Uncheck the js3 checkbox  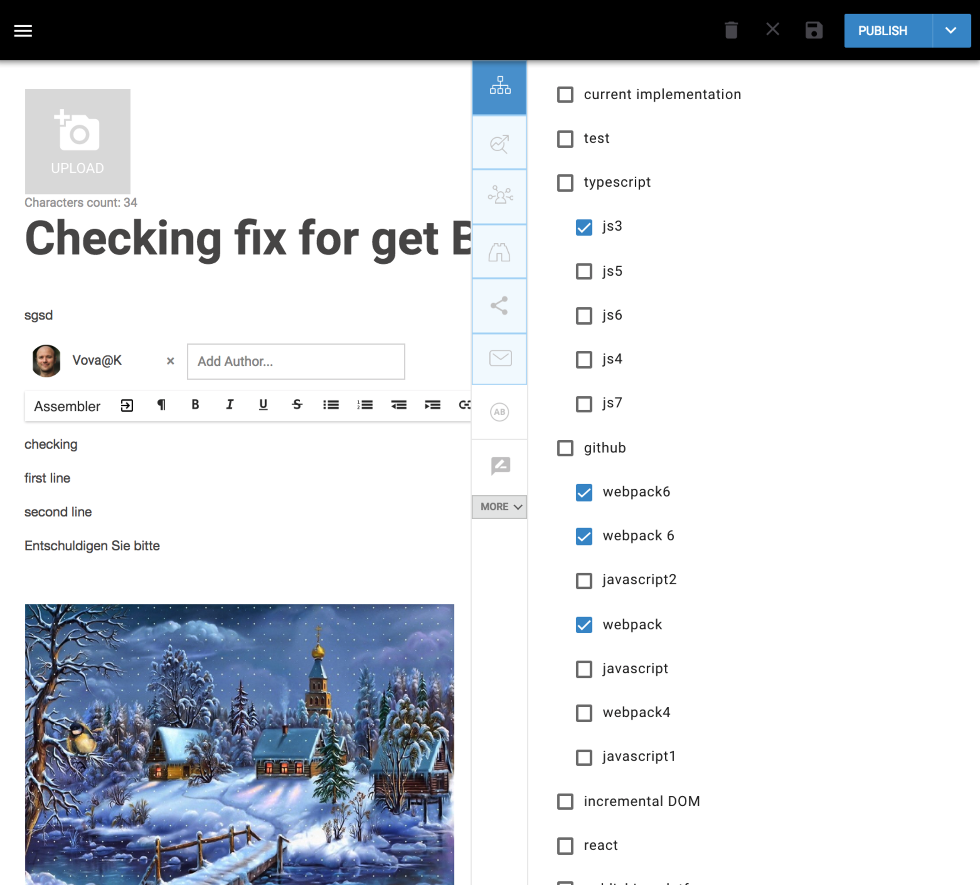[584, 227]
